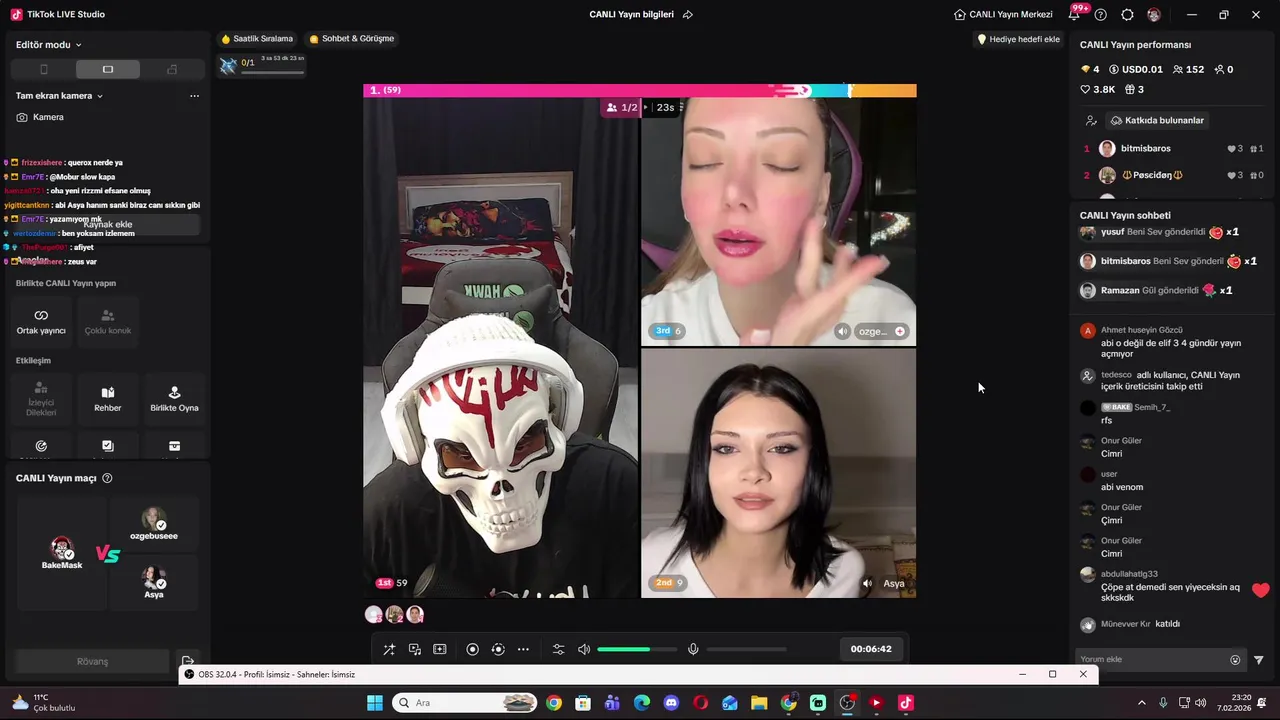The width and height of the screenshot is (1280, 720).
Task: Click Hediye hedefi ekle
Action: [1018, 39]
